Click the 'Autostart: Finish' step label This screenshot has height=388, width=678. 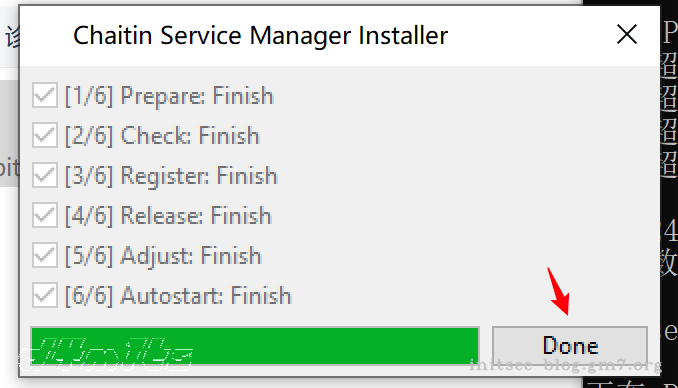(206, 296)
